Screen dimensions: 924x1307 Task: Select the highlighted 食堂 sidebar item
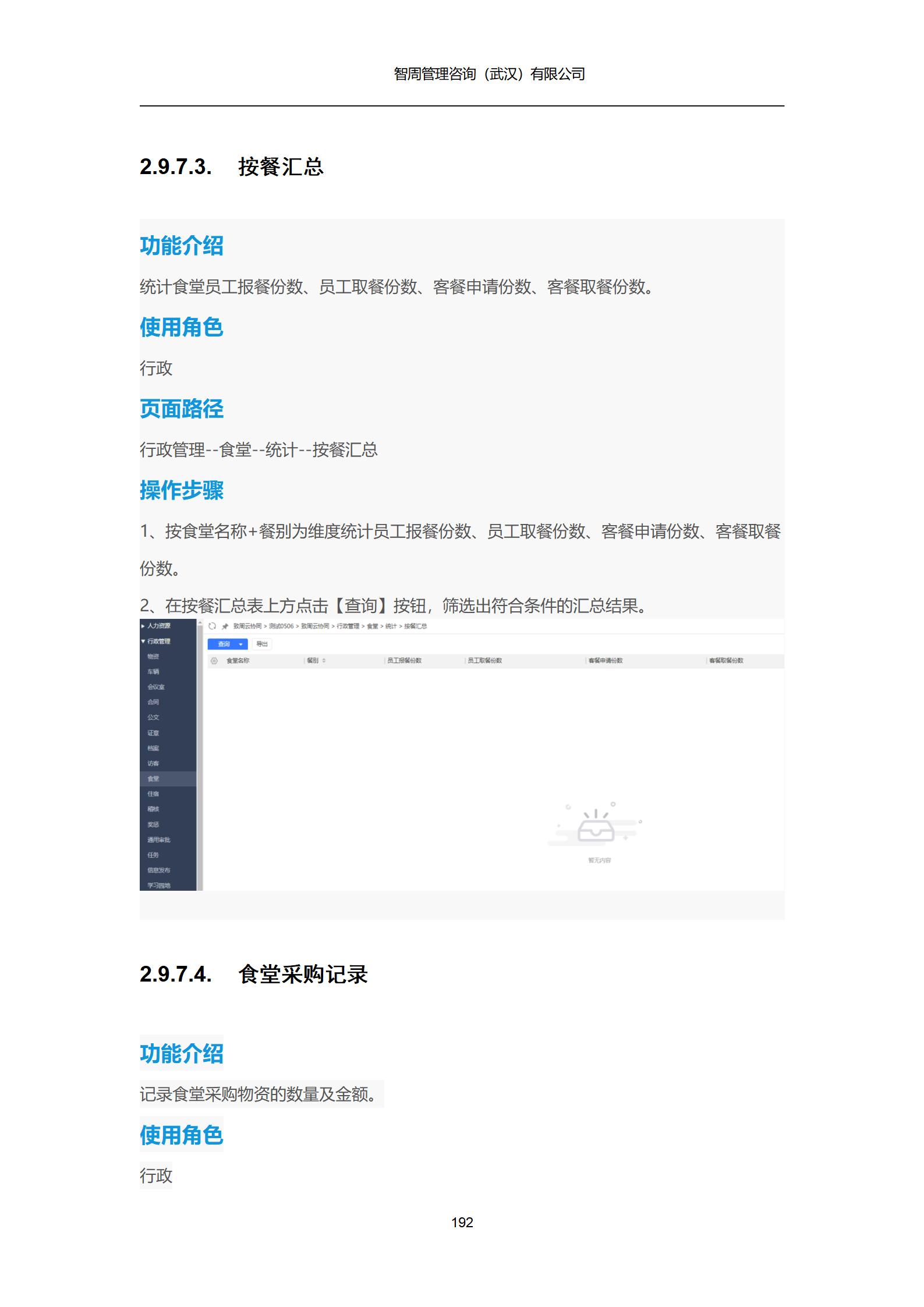168,779
